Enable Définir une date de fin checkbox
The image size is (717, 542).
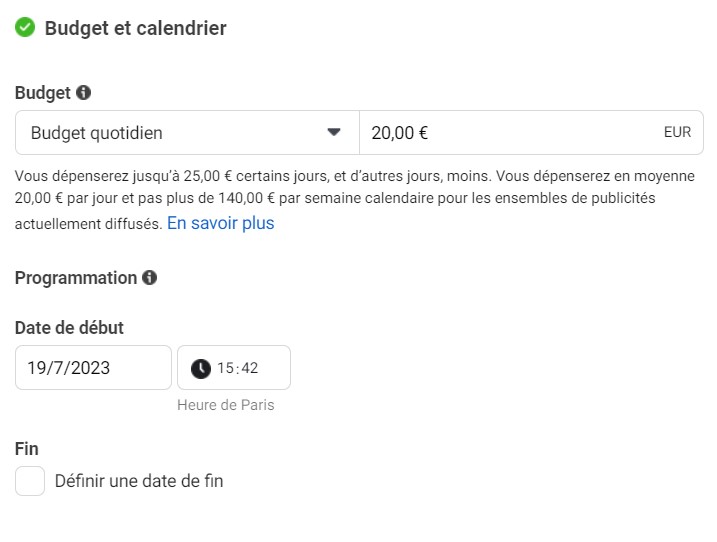tap(30, 481)
